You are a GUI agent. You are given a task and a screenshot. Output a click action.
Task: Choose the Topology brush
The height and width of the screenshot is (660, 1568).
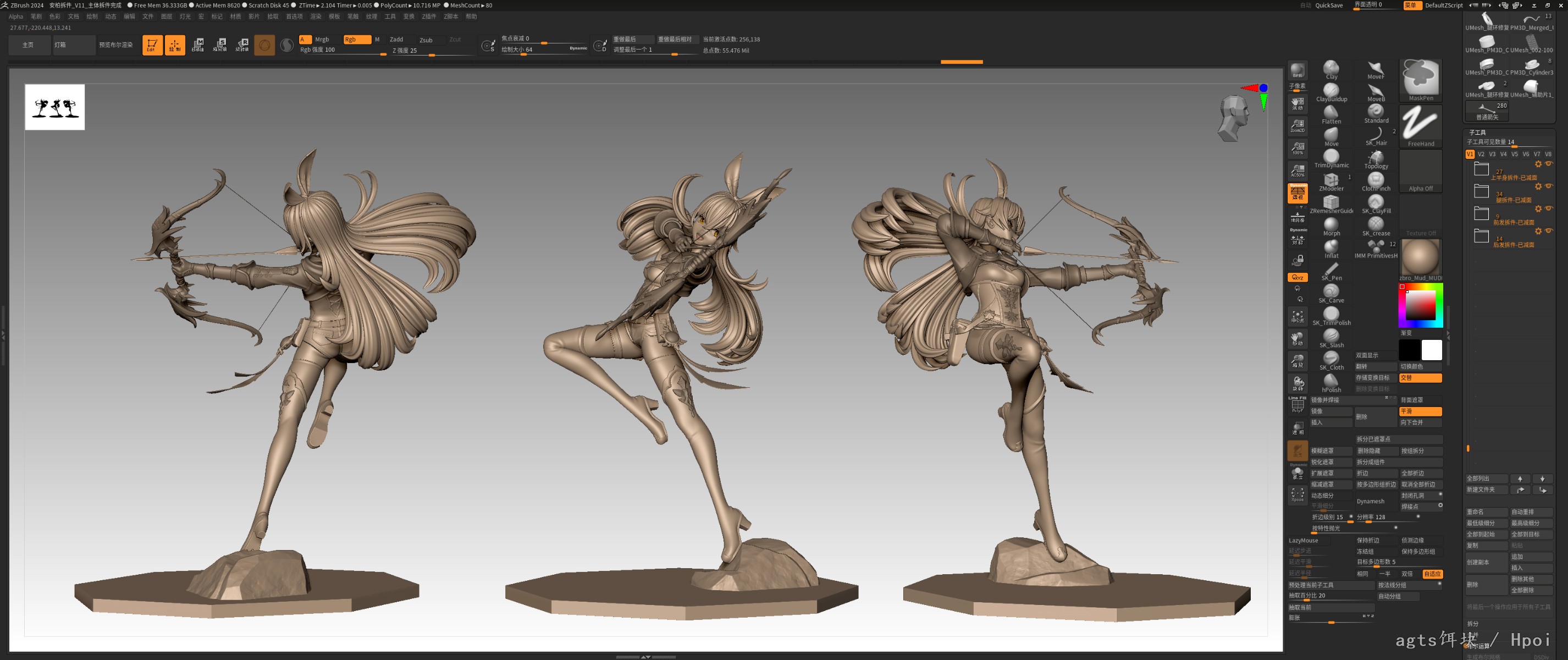1376,159
